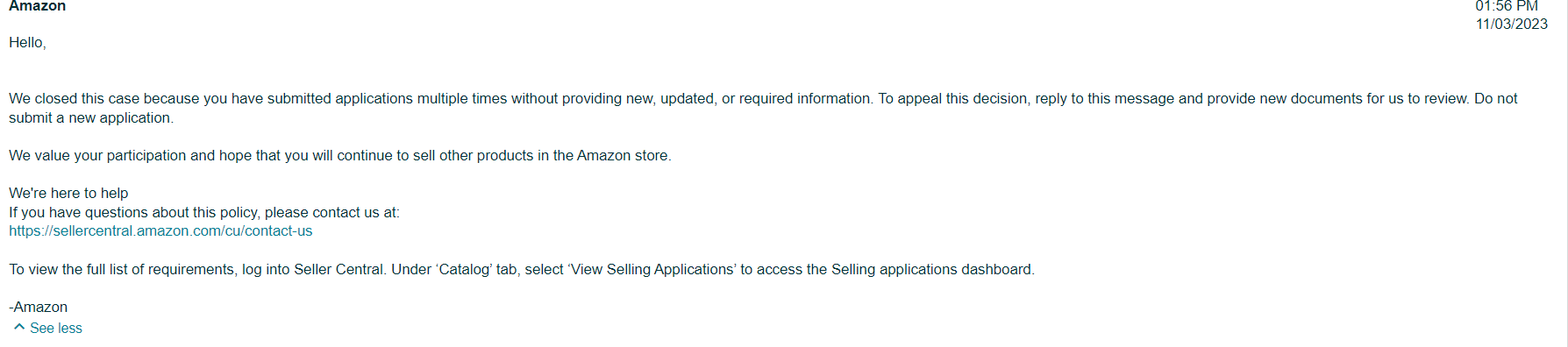
Task: Click the 01:56 PM timestamp
Action: pos(1507,6)
